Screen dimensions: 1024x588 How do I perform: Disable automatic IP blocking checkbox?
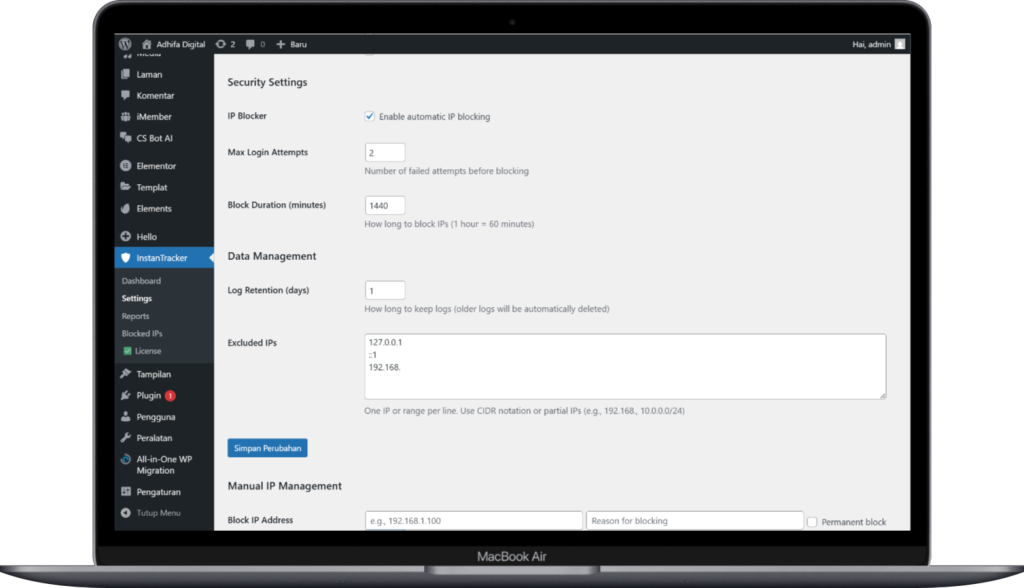point(370,116)
